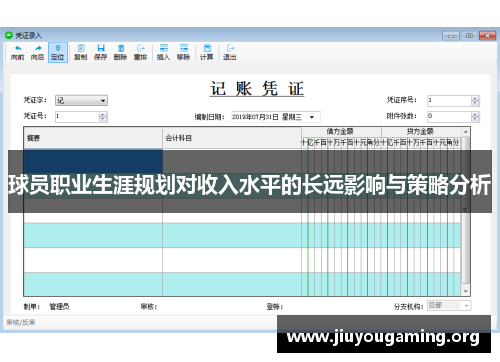
Task: Click the table scrollbar down arrow
Action: [x=466, y=291]
